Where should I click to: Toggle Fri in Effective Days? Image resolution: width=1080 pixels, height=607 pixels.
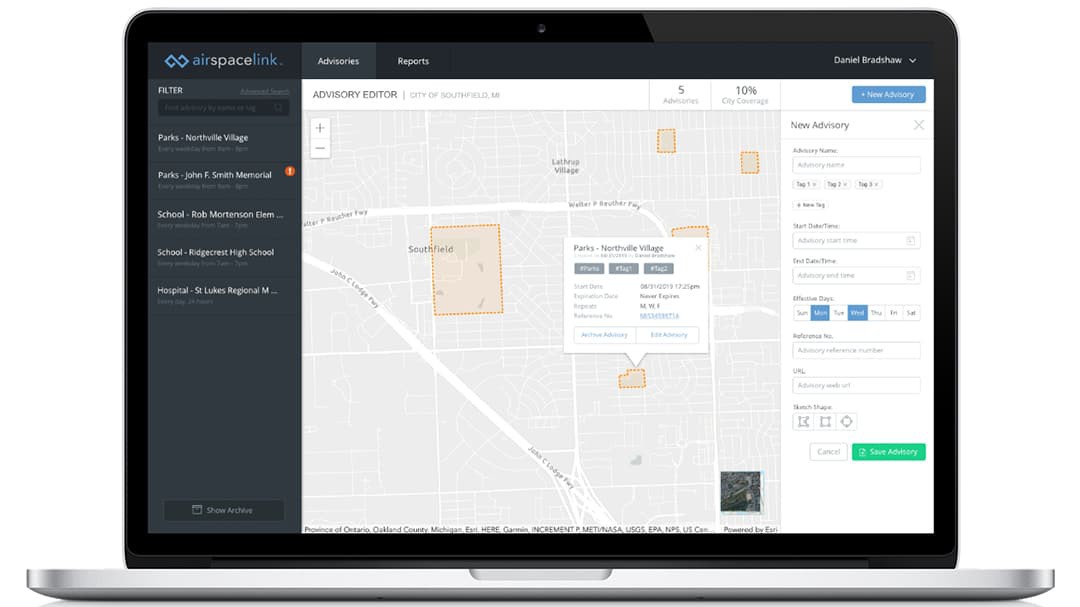pos(893,313)
